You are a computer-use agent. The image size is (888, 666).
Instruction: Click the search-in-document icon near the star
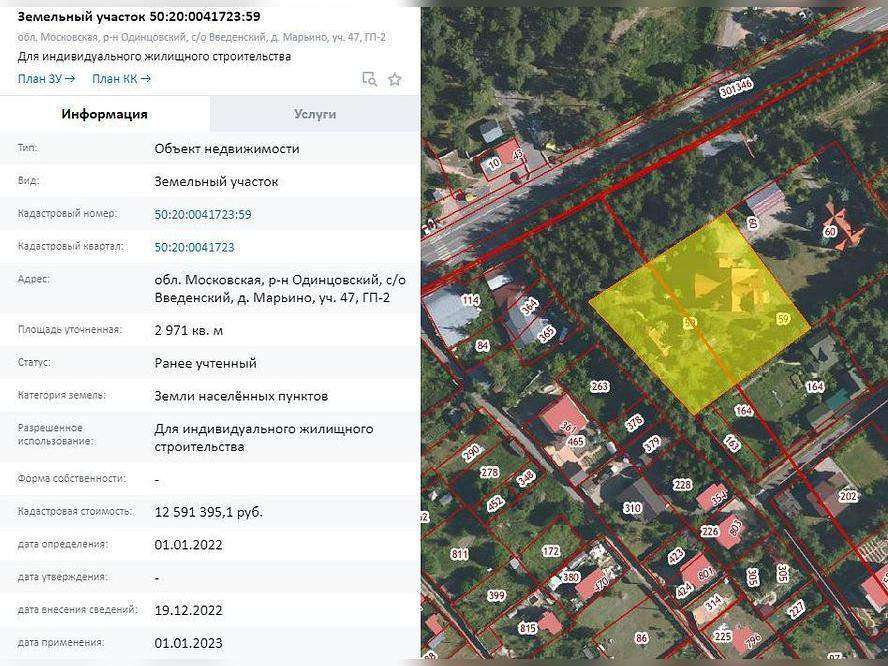(x=369, y=79)
